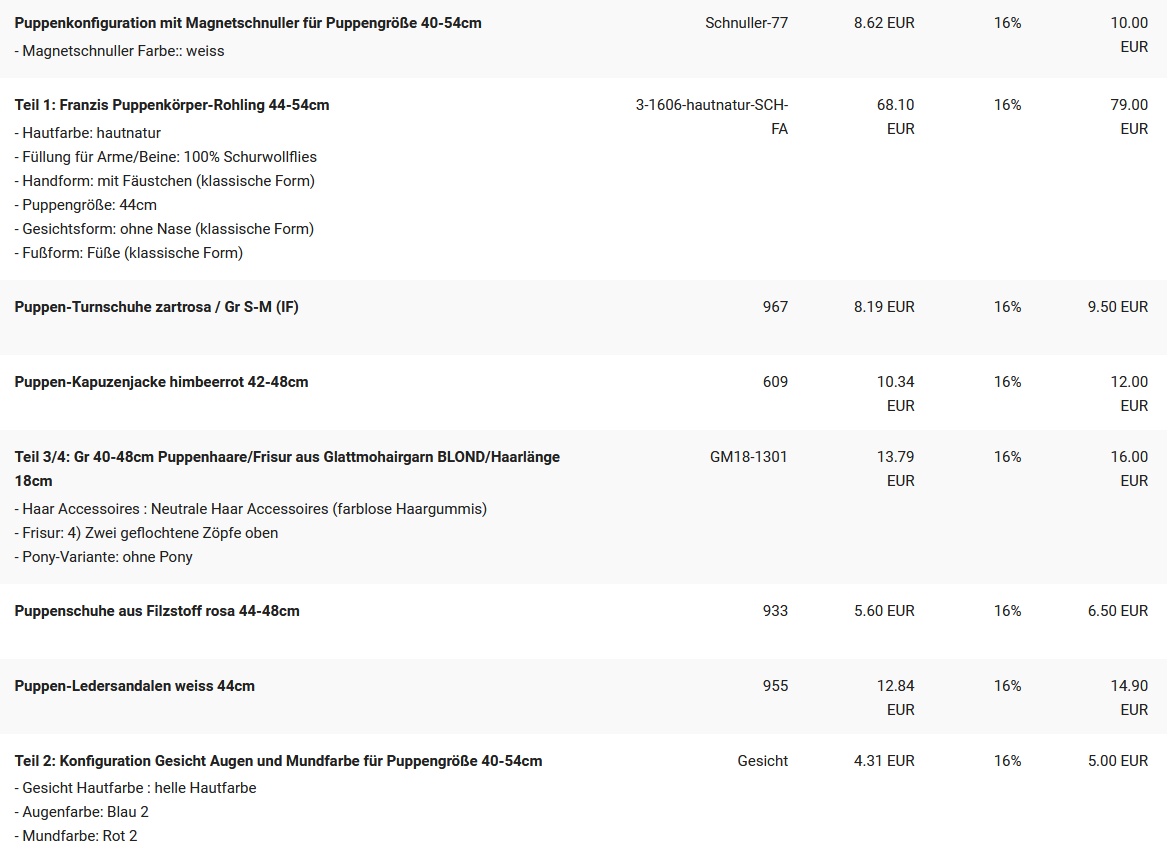The width and height of the screenshot is (1167, 853).
Task: Click the 6.50 EUR Filzstoff shoe price
Action: [1118, 611]
